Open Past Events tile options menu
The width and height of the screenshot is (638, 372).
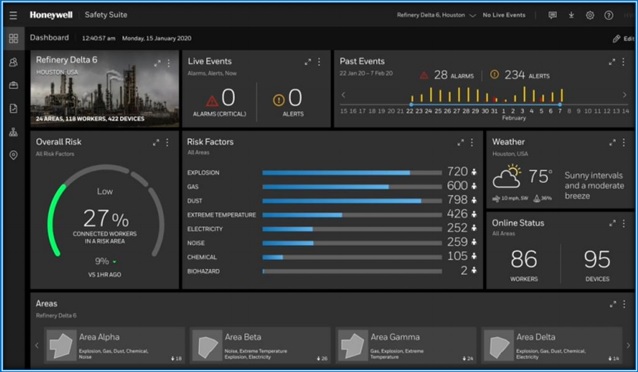[x=623, y=62]
